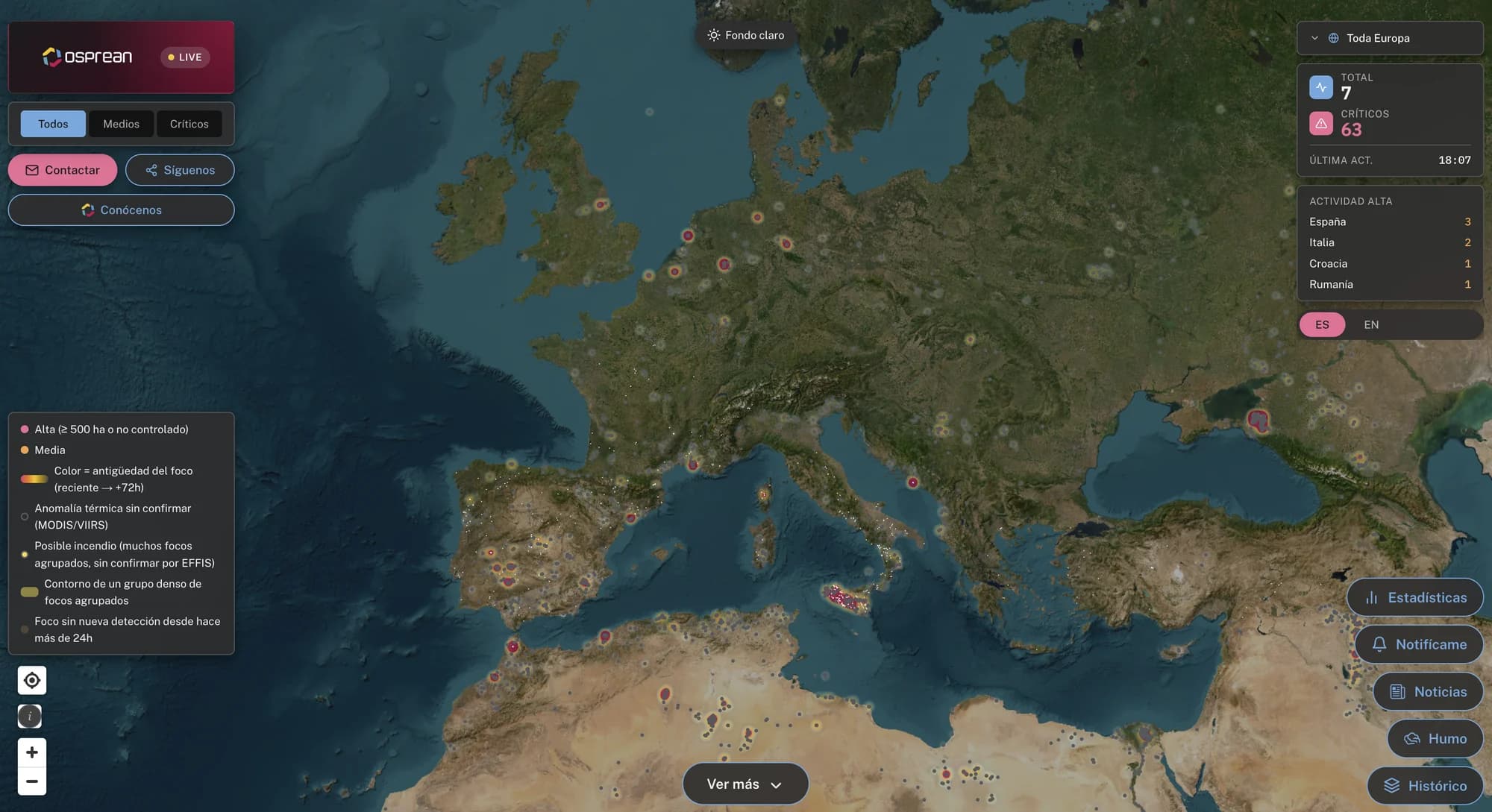Image resolution: width=1492 pixels, height=812 pixels.
Task: Open the Toda Europa region dropdown
Action: tap(1390, 38)
